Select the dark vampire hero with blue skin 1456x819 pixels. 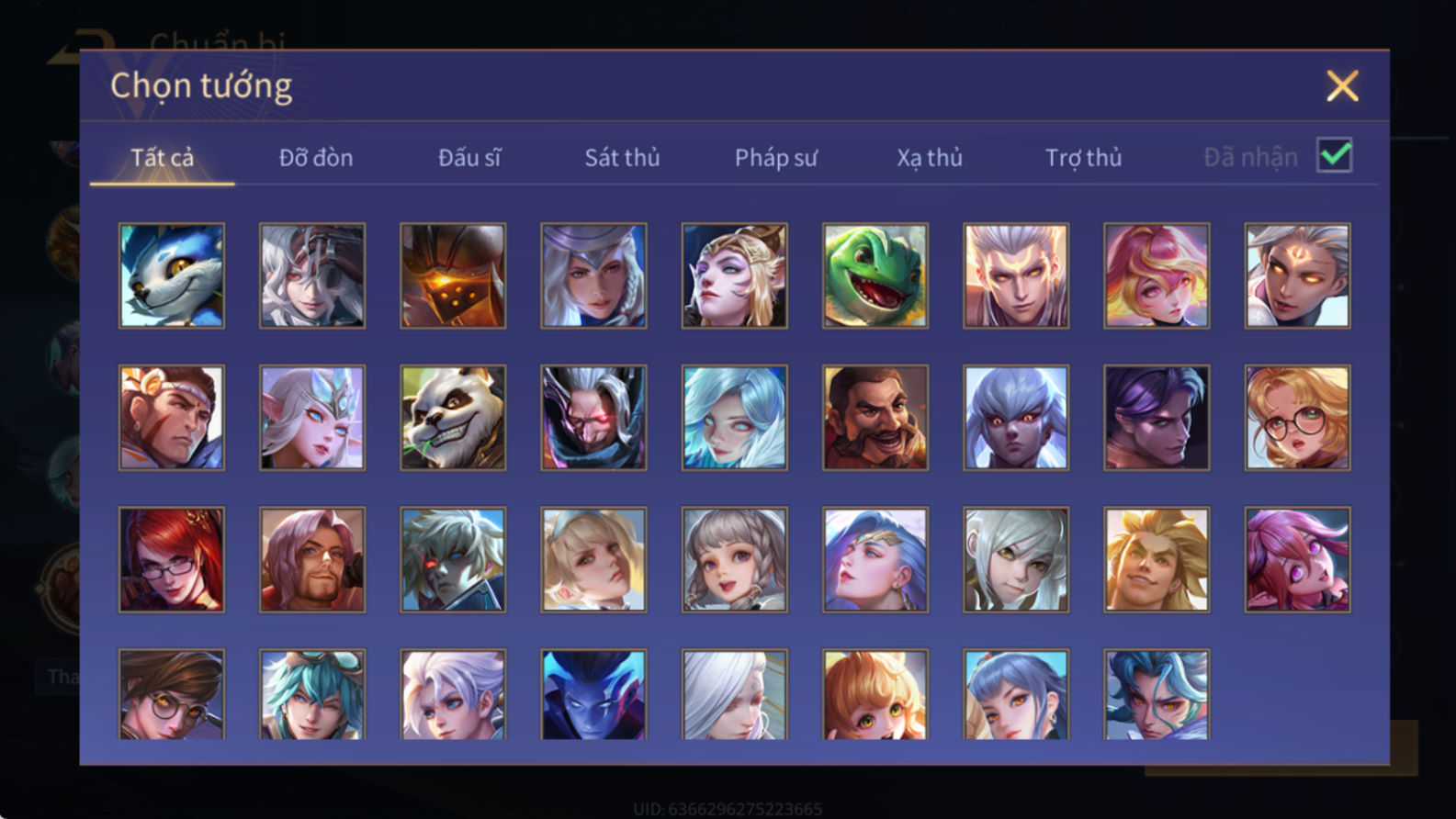(593, 694)
